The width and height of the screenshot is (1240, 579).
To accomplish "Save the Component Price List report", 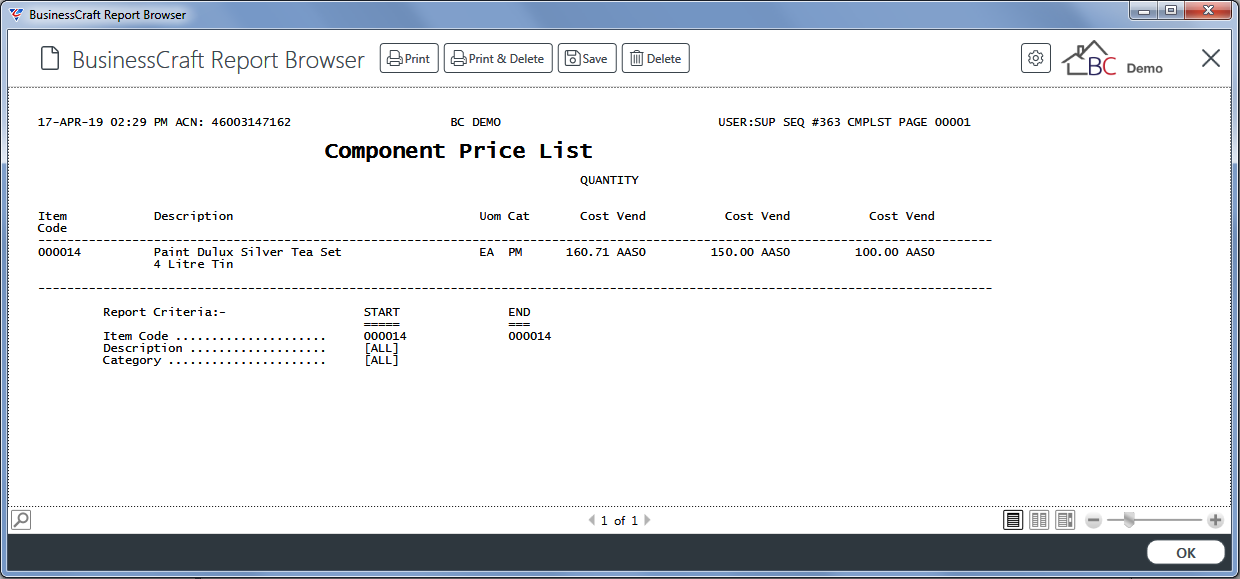I will 587,59.
